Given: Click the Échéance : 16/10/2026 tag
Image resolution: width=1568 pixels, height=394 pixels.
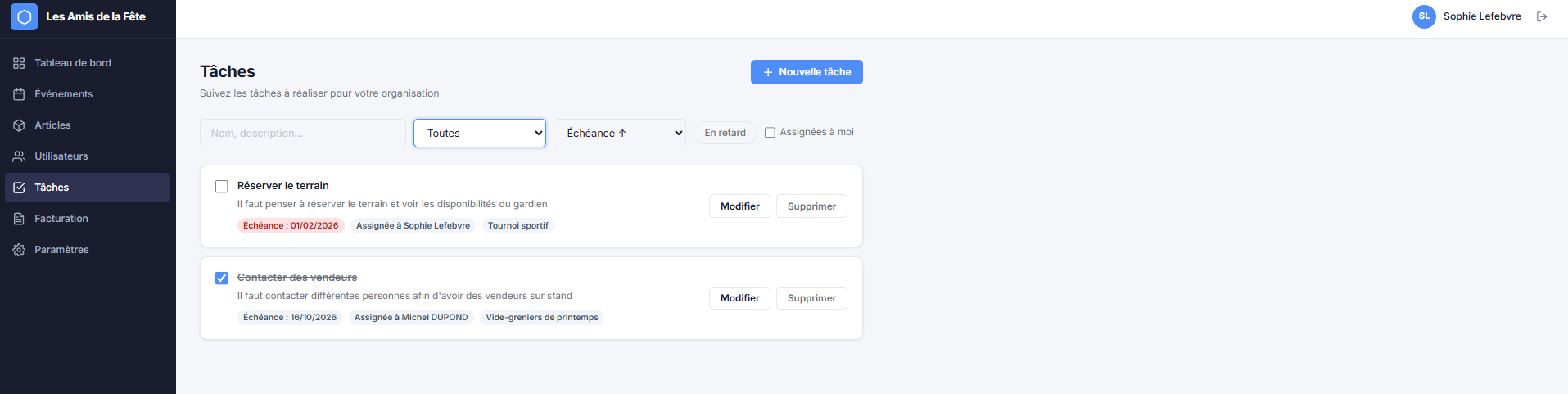Looking at the screenshot, I should pyautogui.click(x=290, y=318).
